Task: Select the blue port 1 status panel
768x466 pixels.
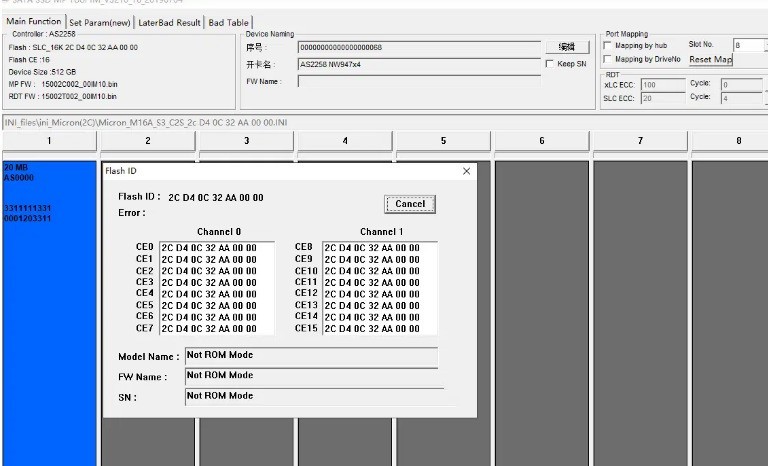Action: tap(49, 314)
